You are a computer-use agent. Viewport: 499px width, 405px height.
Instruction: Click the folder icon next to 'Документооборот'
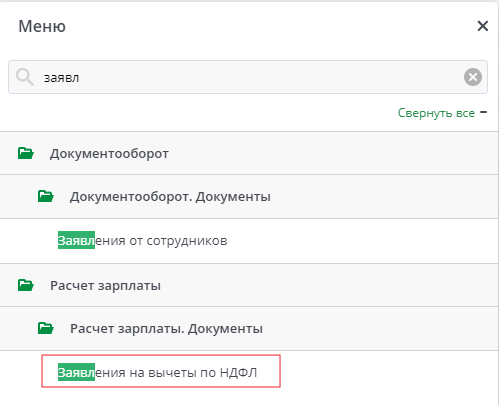[26, 153]
